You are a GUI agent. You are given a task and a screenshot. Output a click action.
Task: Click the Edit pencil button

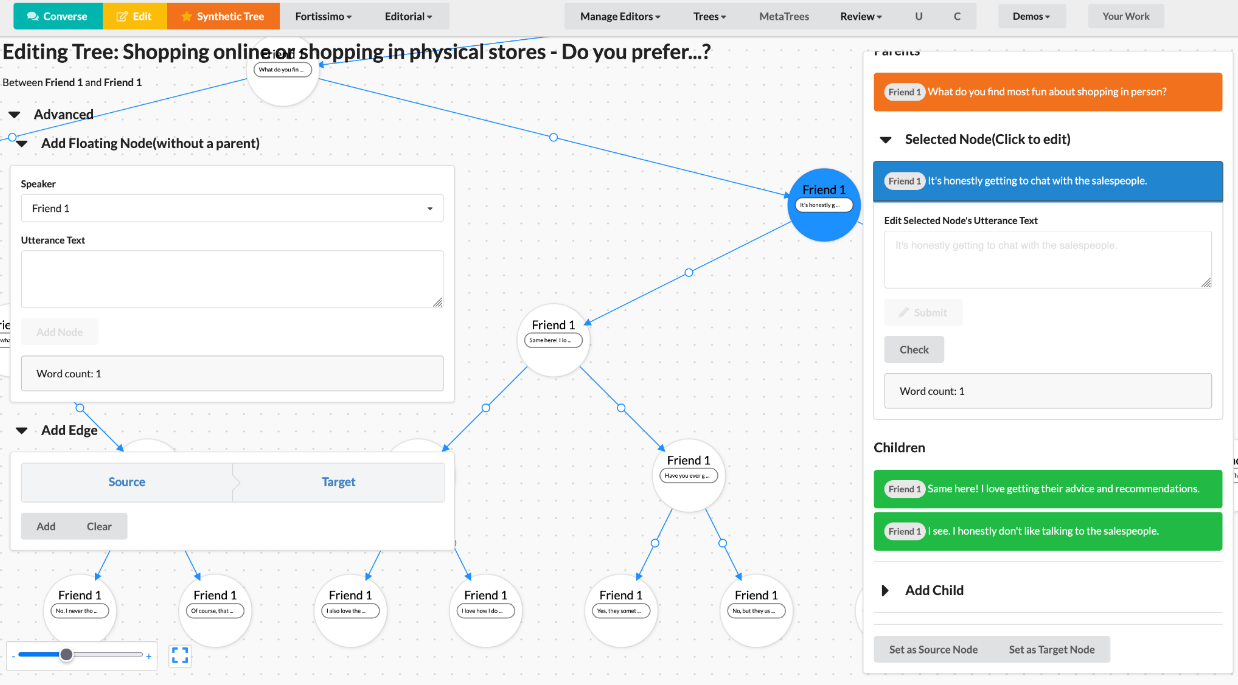134,16
